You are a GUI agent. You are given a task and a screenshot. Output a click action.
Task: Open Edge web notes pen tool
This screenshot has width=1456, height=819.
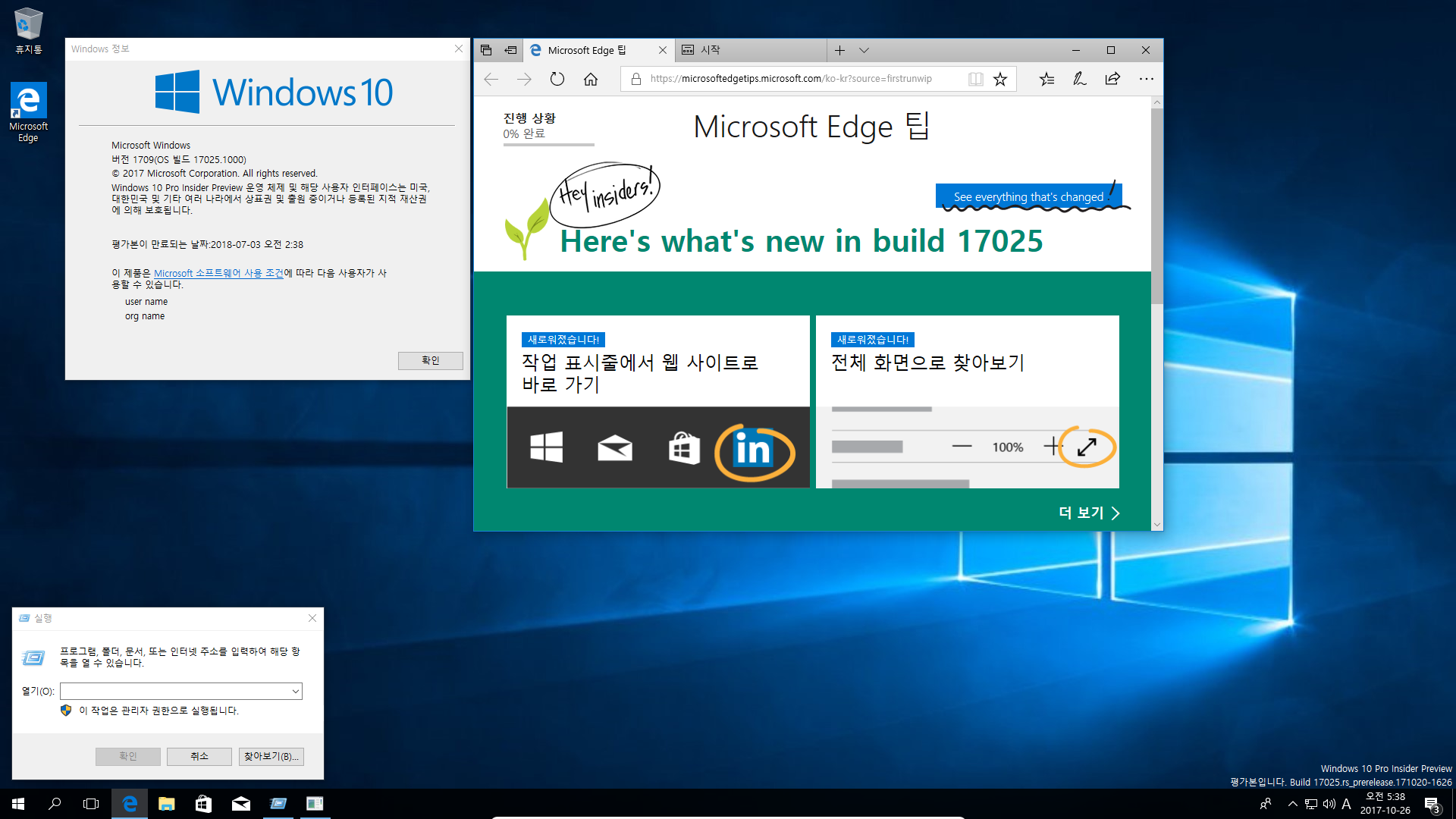(1080, 79)
